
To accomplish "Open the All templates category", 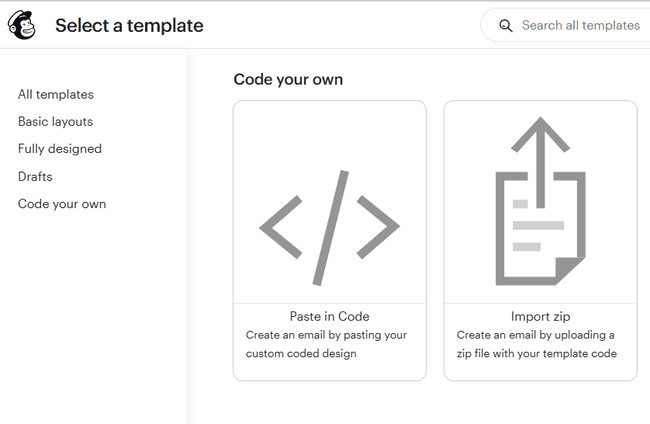I will (x=56, y=94).
